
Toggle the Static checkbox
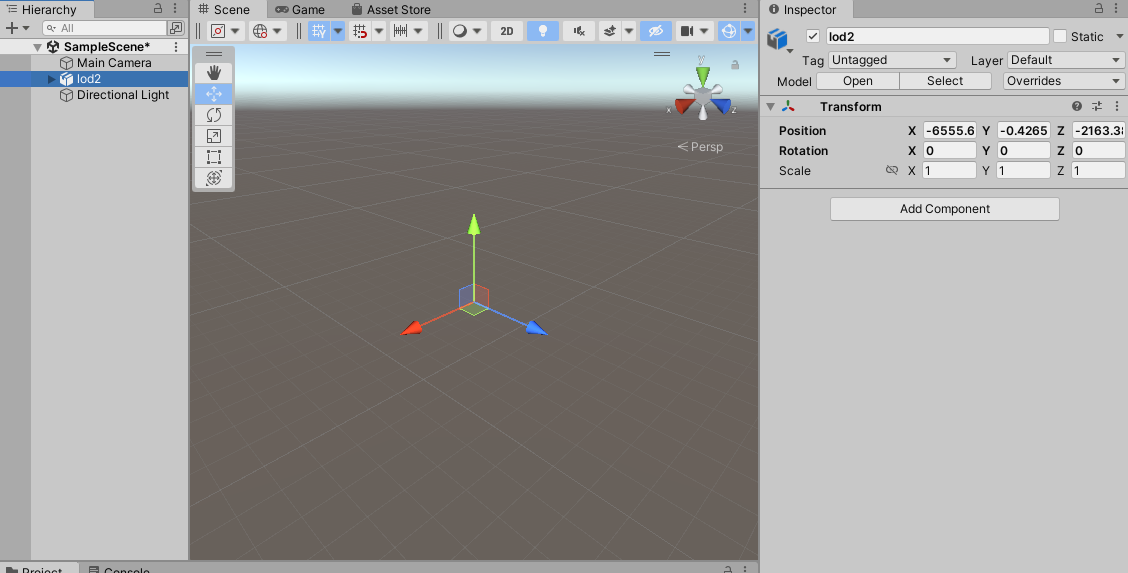[x=1060, y=36]
